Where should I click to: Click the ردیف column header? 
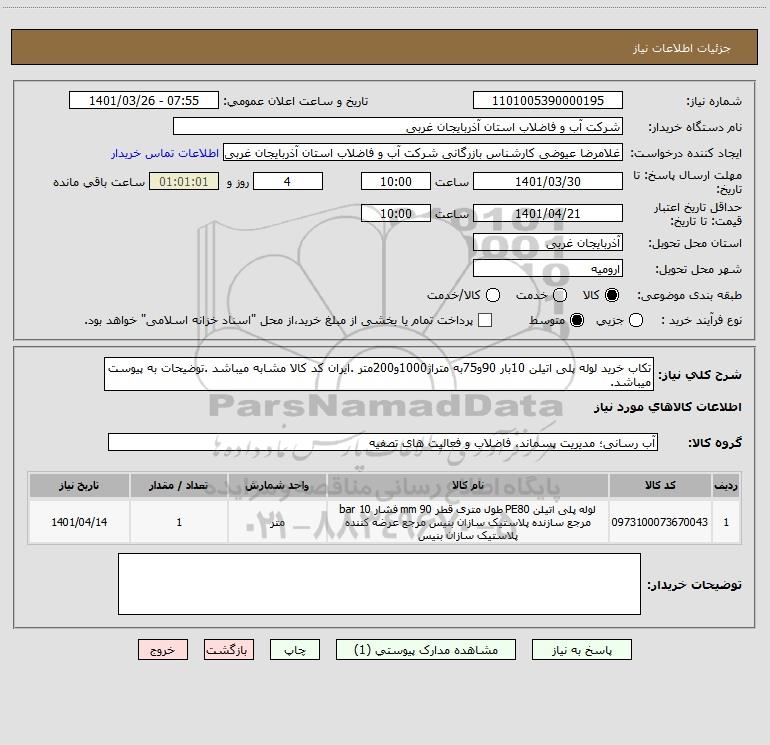(726, 485)
